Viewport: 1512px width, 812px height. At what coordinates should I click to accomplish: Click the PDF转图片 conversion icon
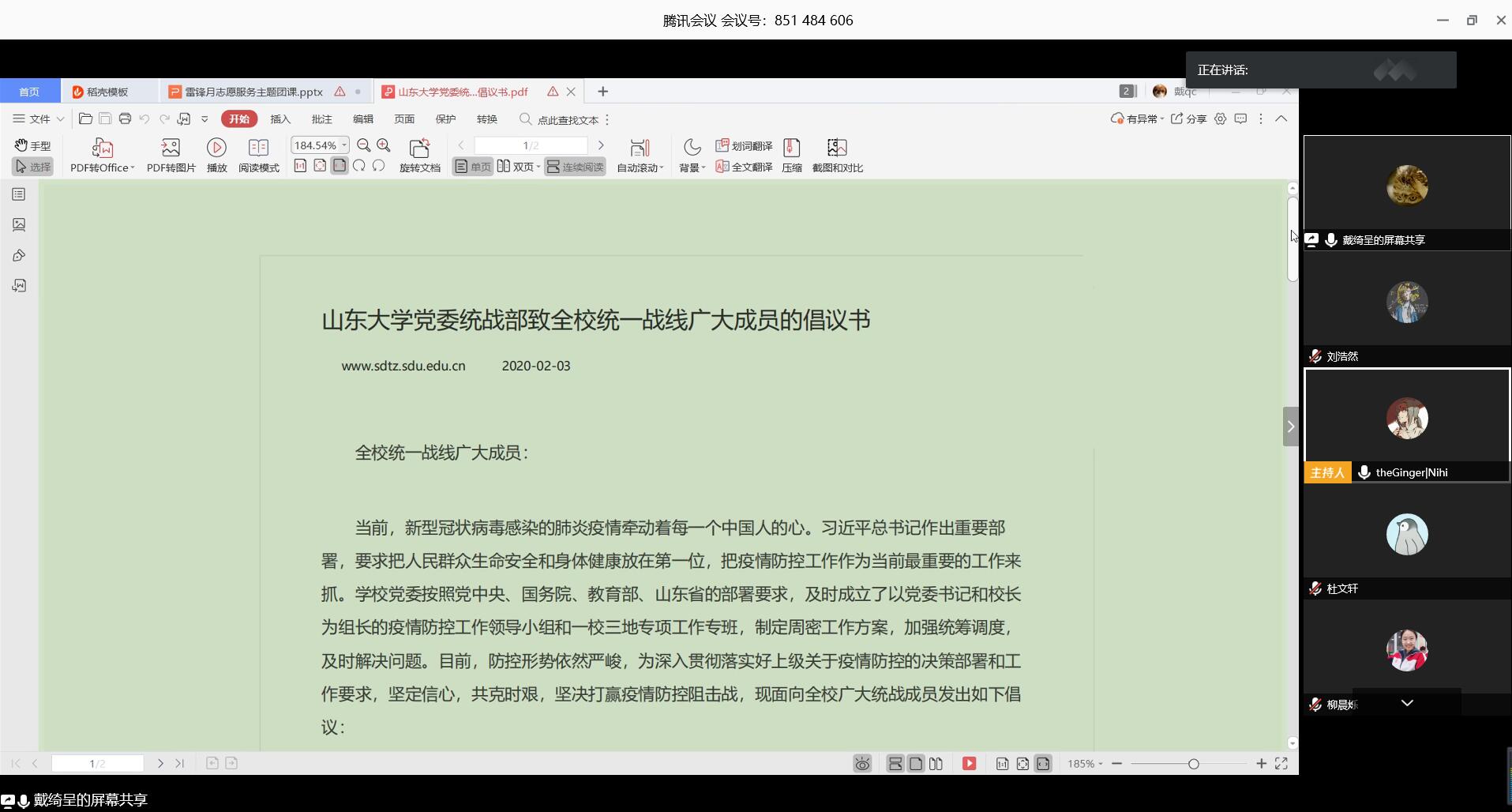click(171, 148)
